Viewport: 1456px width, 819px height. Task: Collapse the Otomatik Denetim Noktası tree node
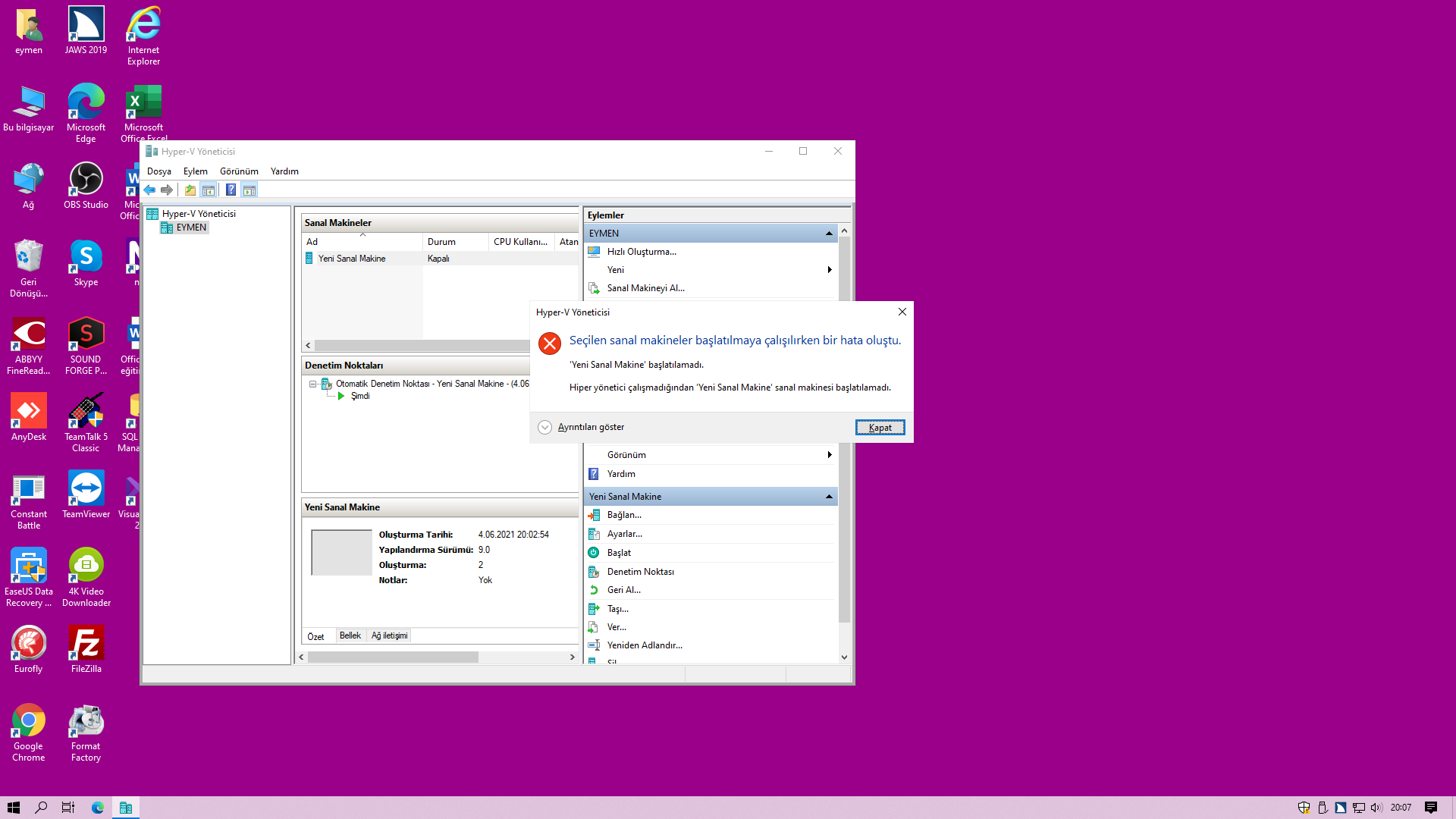(312, 384)
